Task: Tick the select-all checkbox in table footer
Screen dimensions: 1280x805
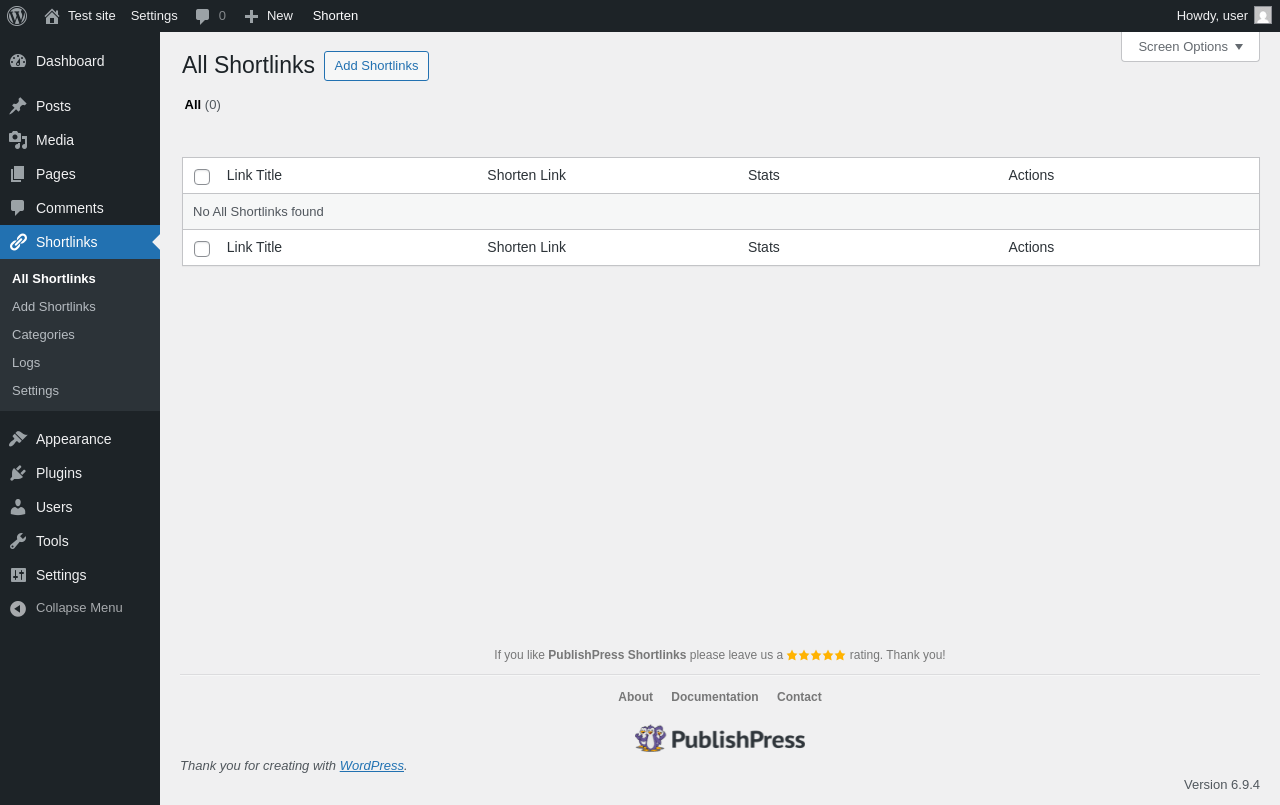Action: point(202,249)
